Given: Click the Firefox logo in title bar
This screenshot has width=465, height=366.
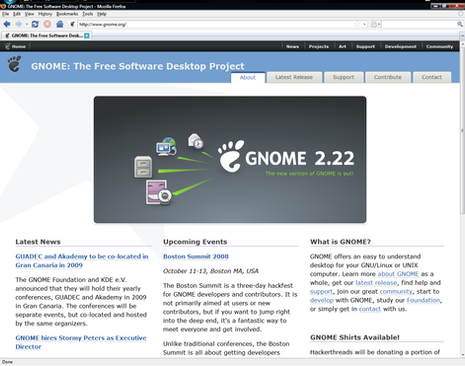Looking at the screenshot, I should coord(3,6).
